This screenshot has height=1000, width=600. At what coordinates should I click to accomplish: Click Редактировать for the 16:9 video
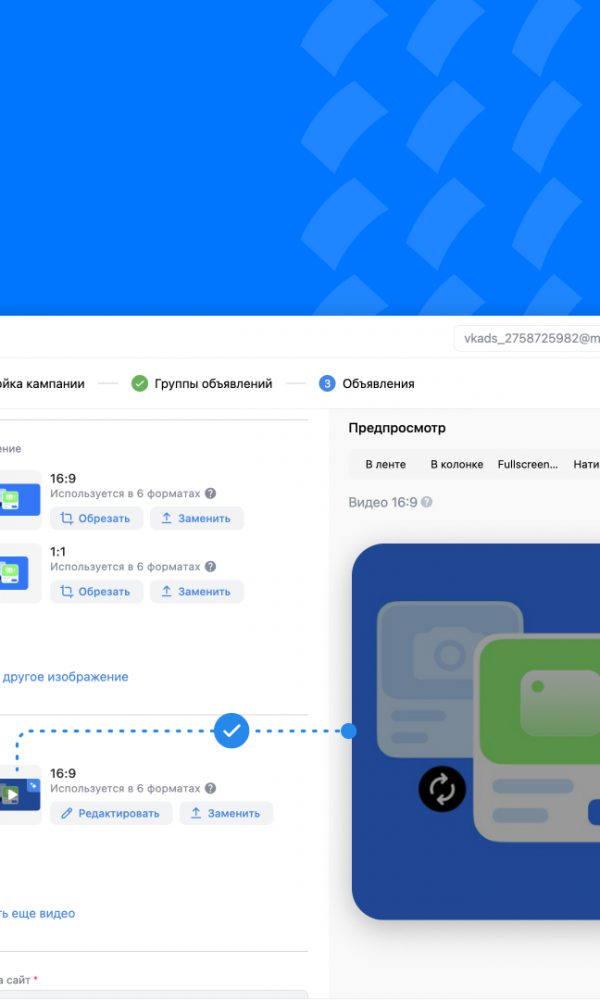pos(110,813)
